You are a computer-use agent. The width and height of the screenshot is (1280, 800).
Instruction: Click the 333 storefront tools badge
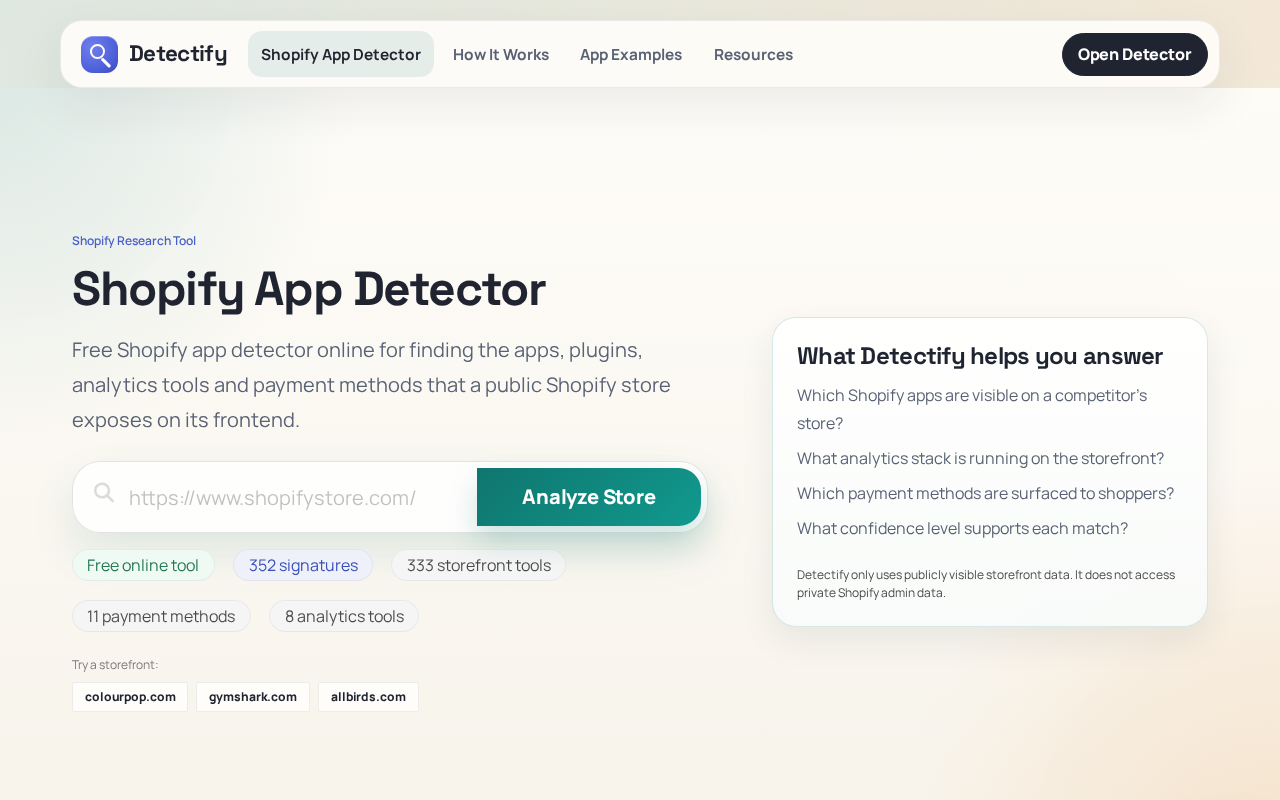pyautogui.click(x=479, y=565)
